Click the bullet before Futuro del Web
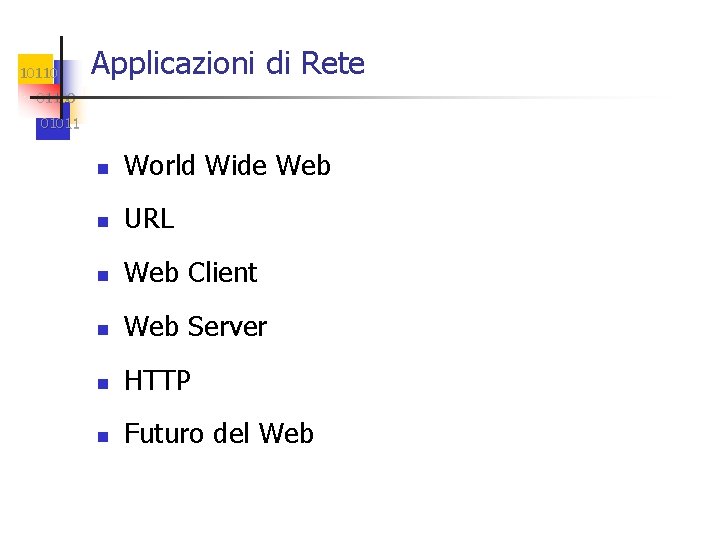 tap(101, 437)
